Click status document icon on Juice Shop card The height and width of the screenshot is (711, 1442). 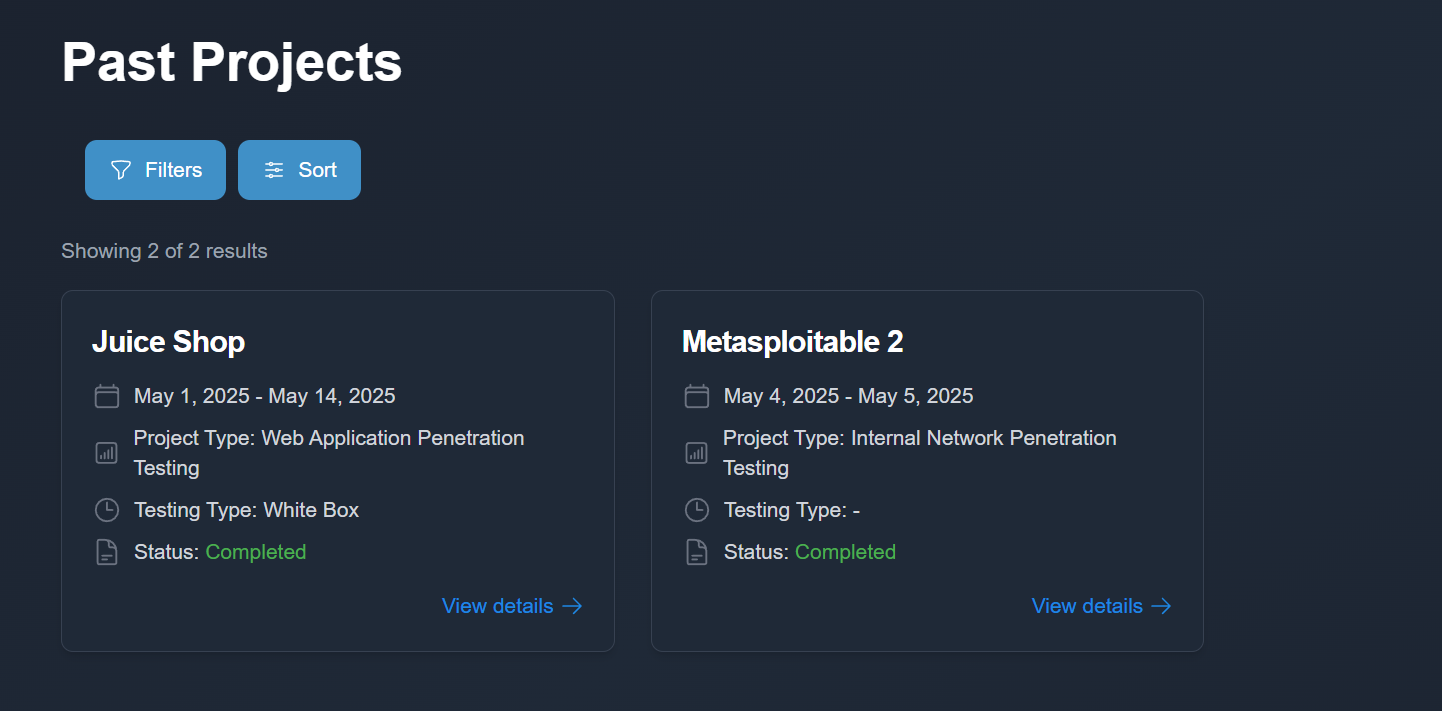pos(107,552)
